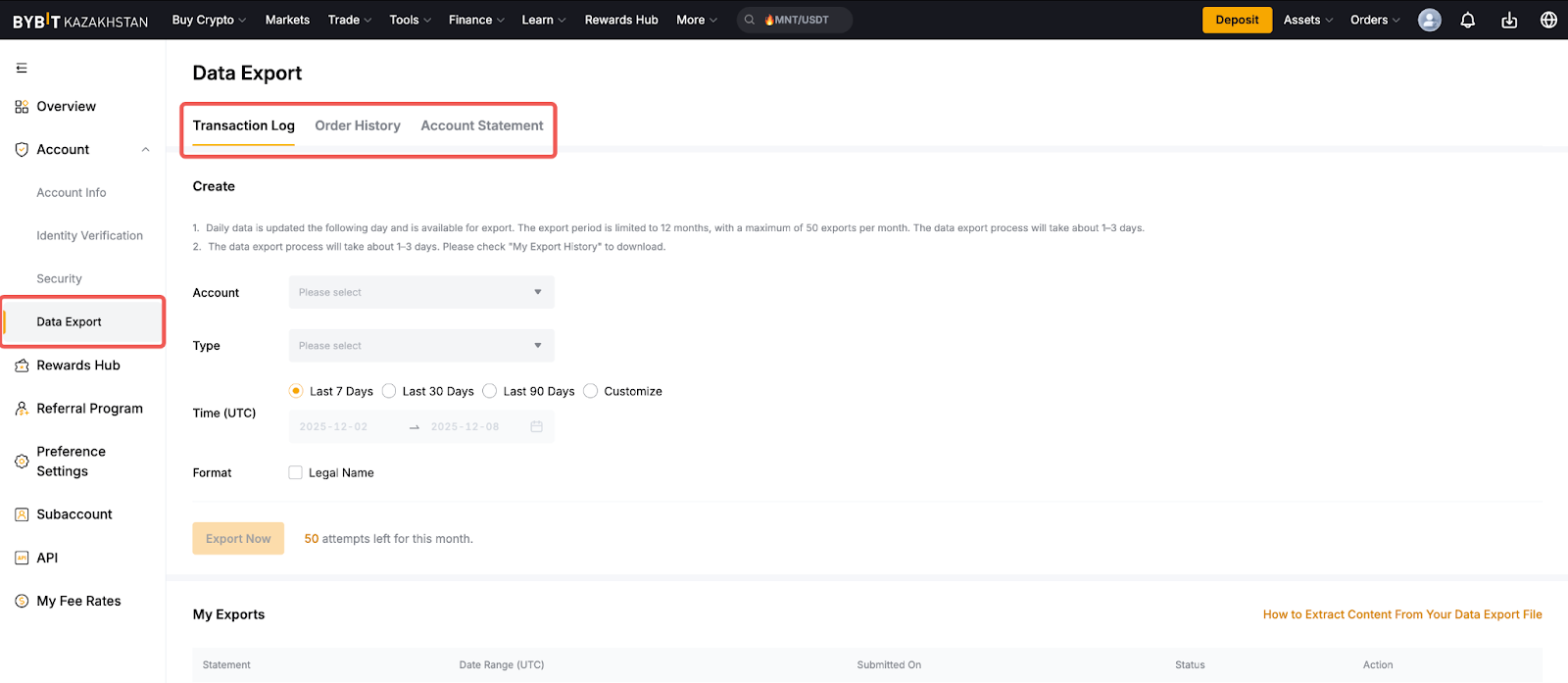The image size is (1568, 683).
Task: Switch to the Order History tab
Action: coord(357,126)
